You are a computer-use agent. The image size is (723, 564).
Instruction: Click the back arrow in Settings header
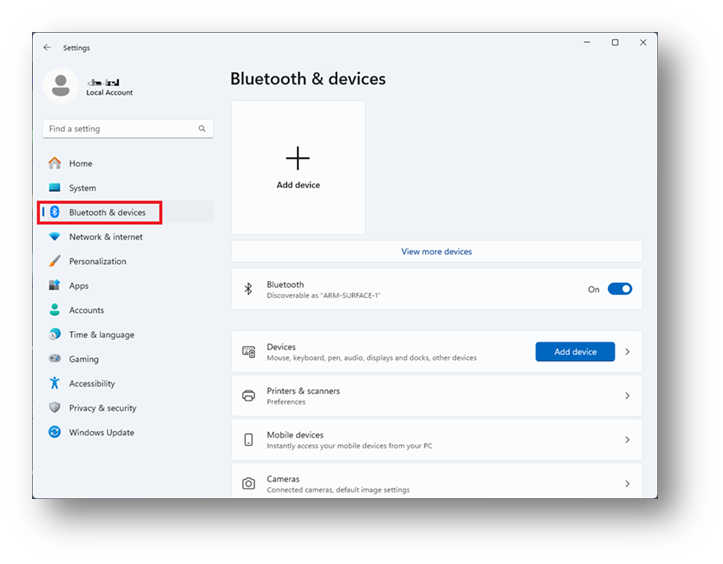pyautogui.click(x=47, y=47)
